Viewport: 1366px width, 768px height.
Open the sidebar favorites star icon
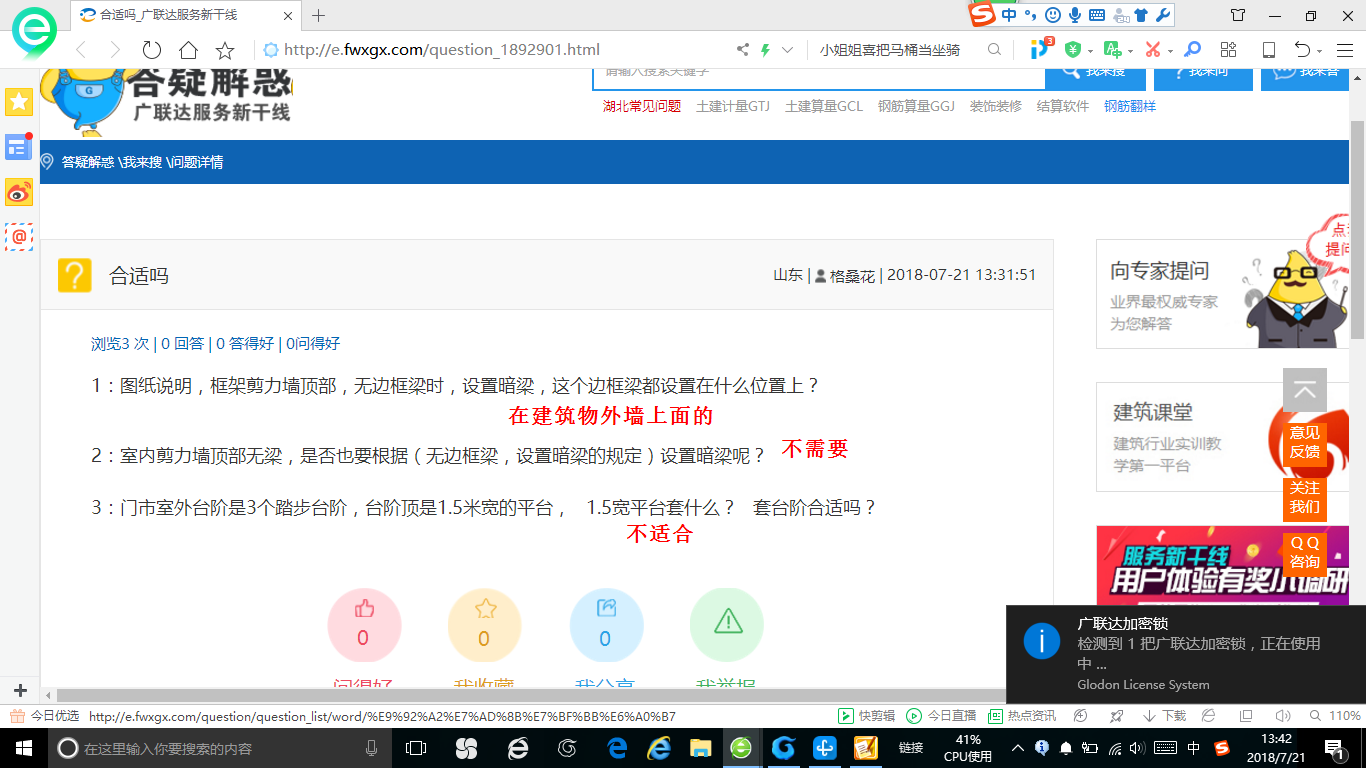(x=19, y=101)
